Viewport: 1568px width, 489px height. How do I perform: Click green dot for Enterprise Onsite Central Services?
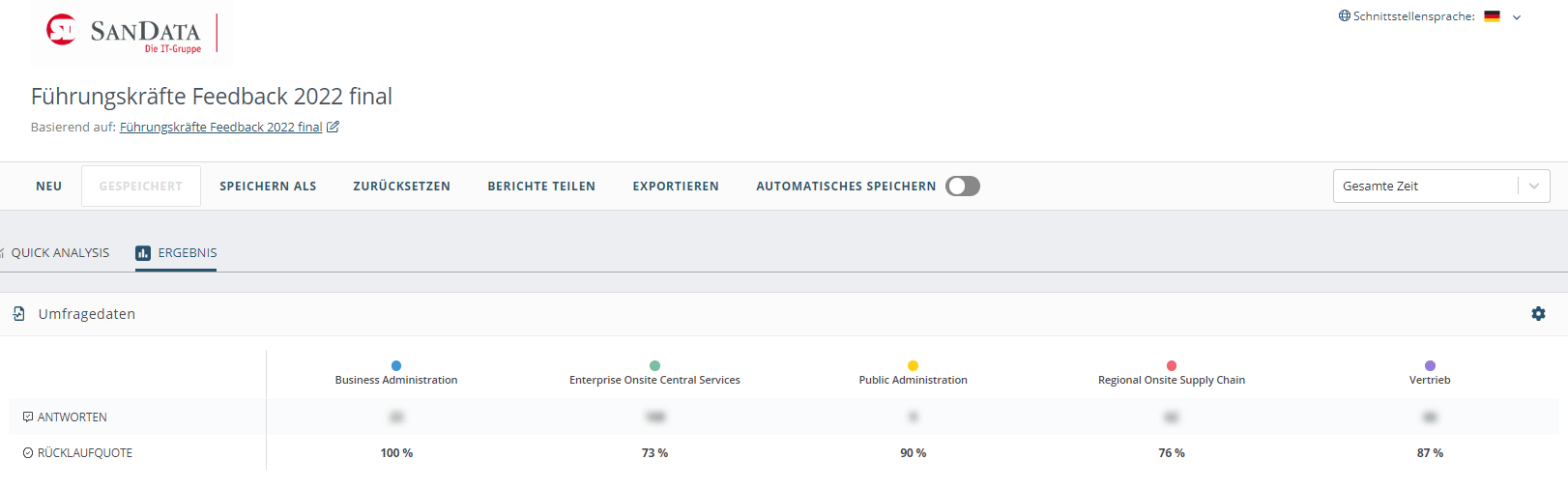(x=654, y=365)
